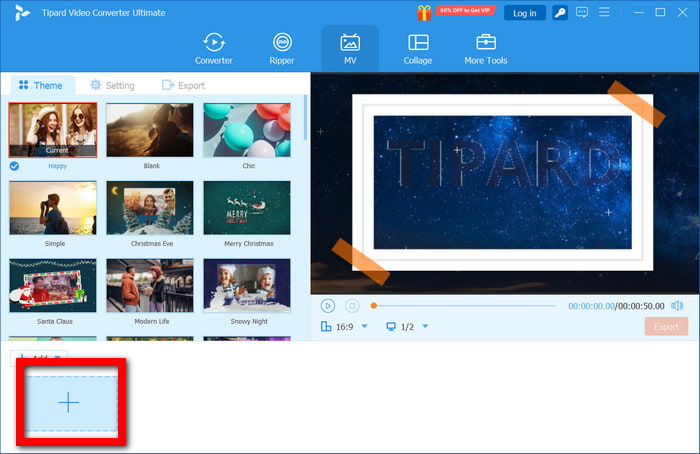Open the hamburger menu
The image size is (700, 454).
(x=604, y=12)
